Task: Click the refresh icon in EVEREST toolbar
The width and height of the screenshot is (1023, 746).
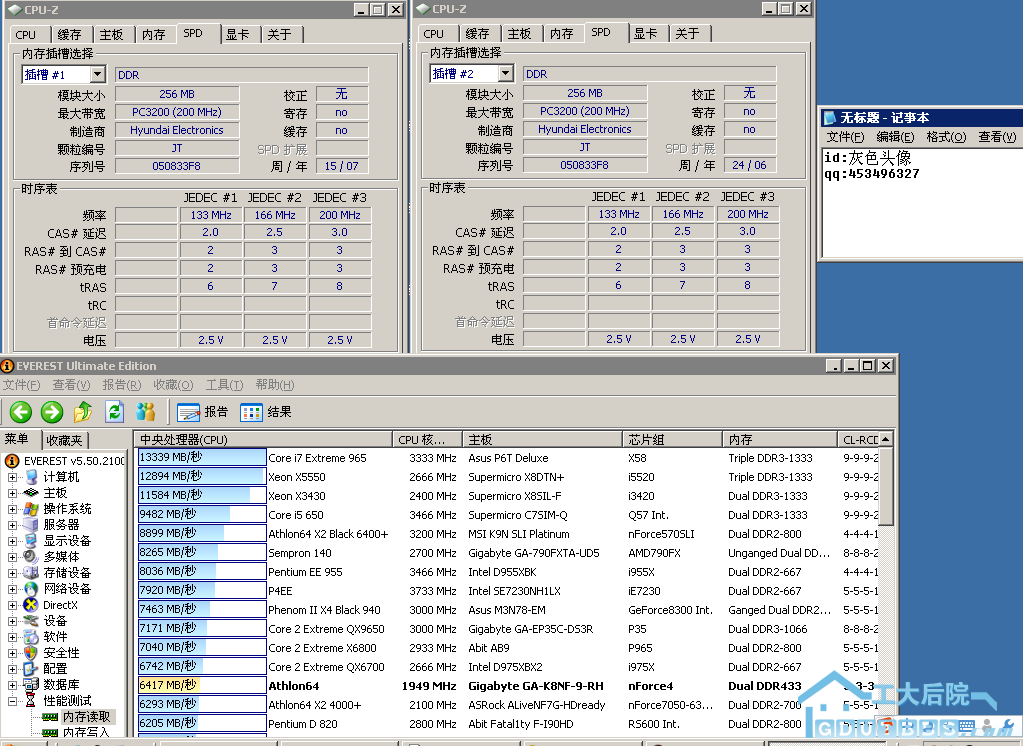Action: pos(115,412)
